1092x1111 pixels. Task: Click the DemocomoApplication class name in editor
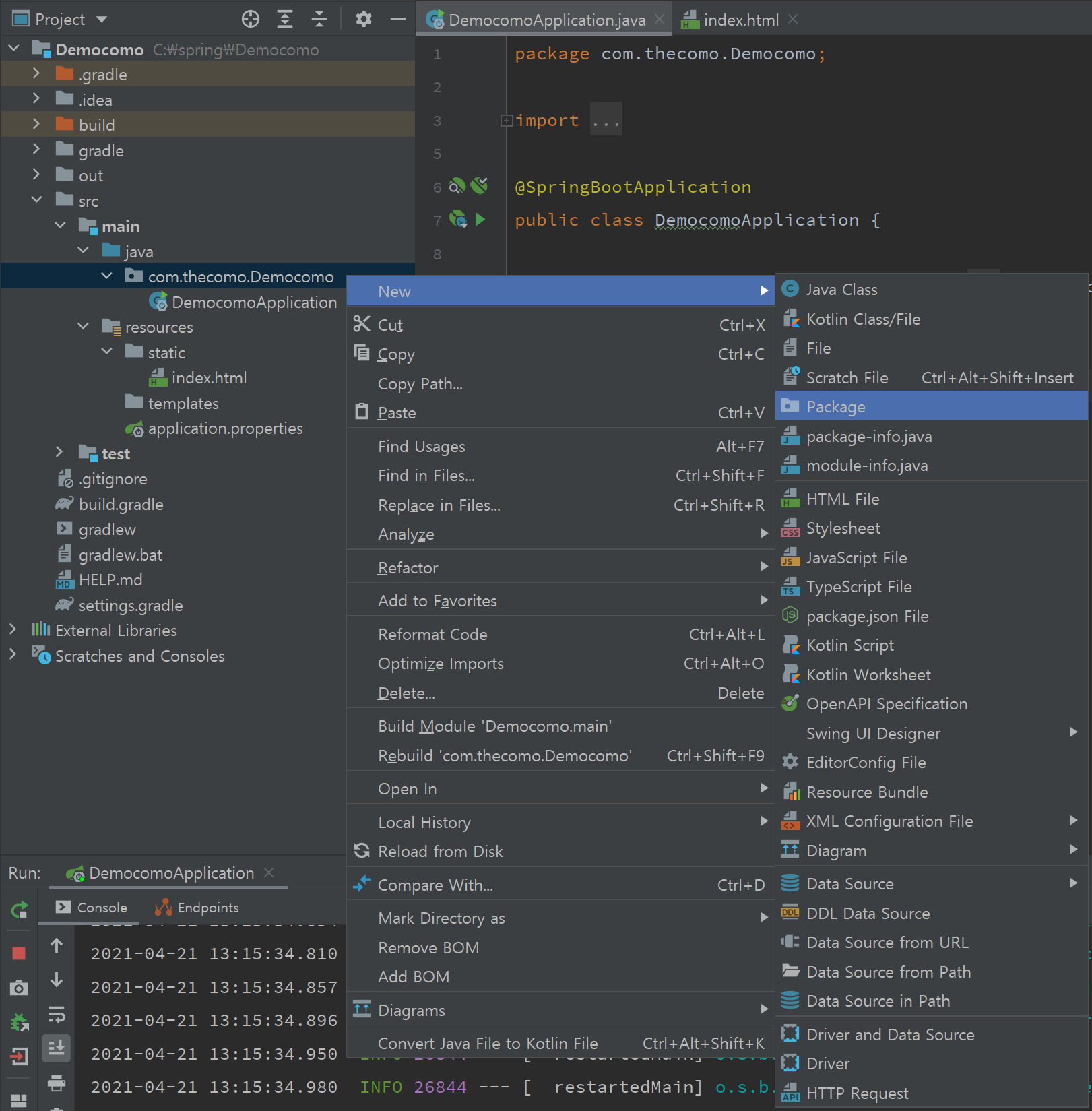(x=757, y=220)
